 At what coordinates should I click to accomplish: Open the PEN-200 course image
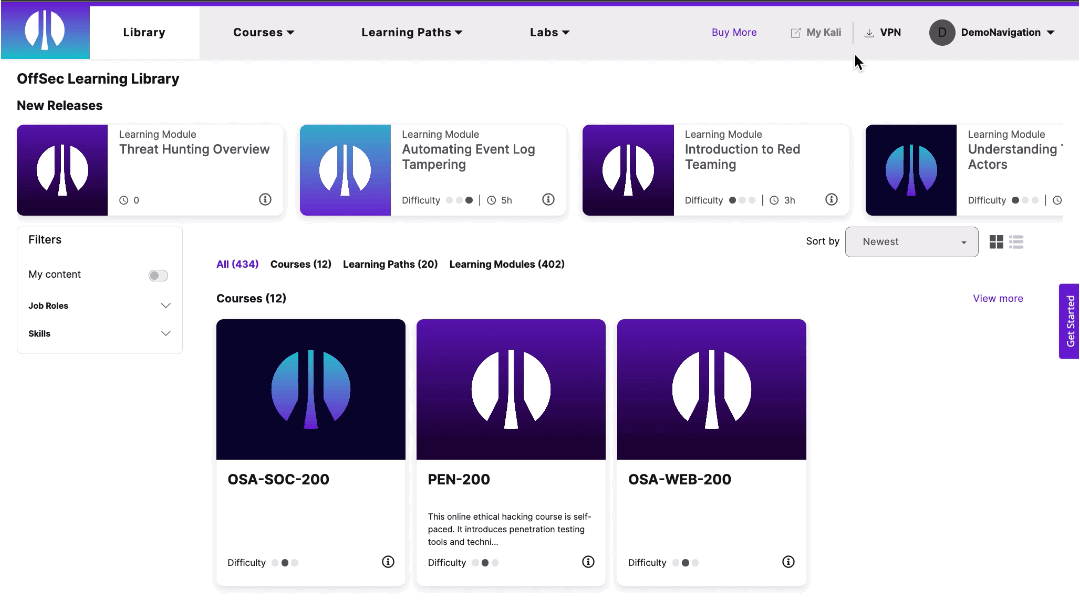point(511,389)
